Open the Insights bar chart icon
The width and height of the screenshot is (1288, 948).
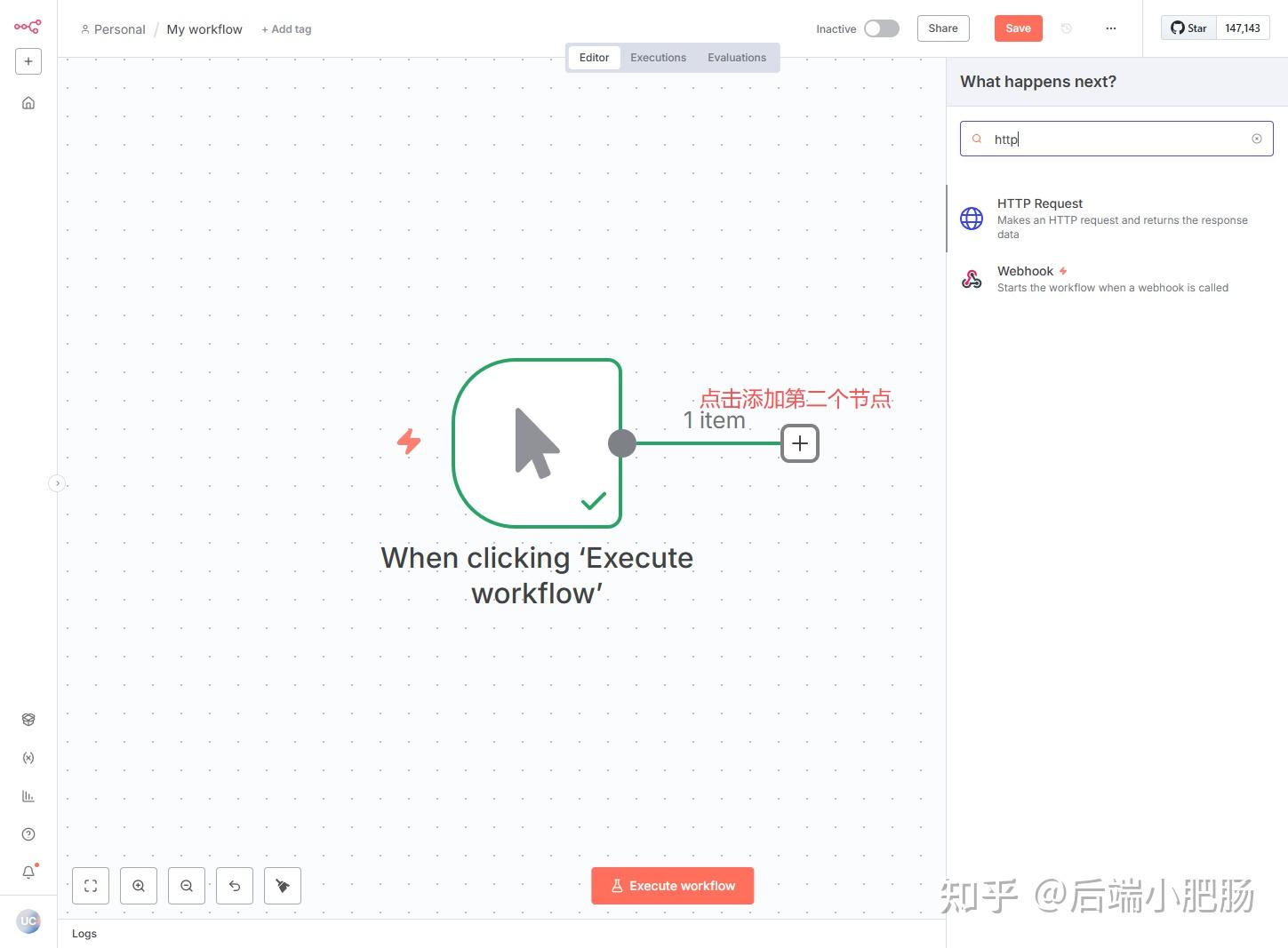(28, 796)
